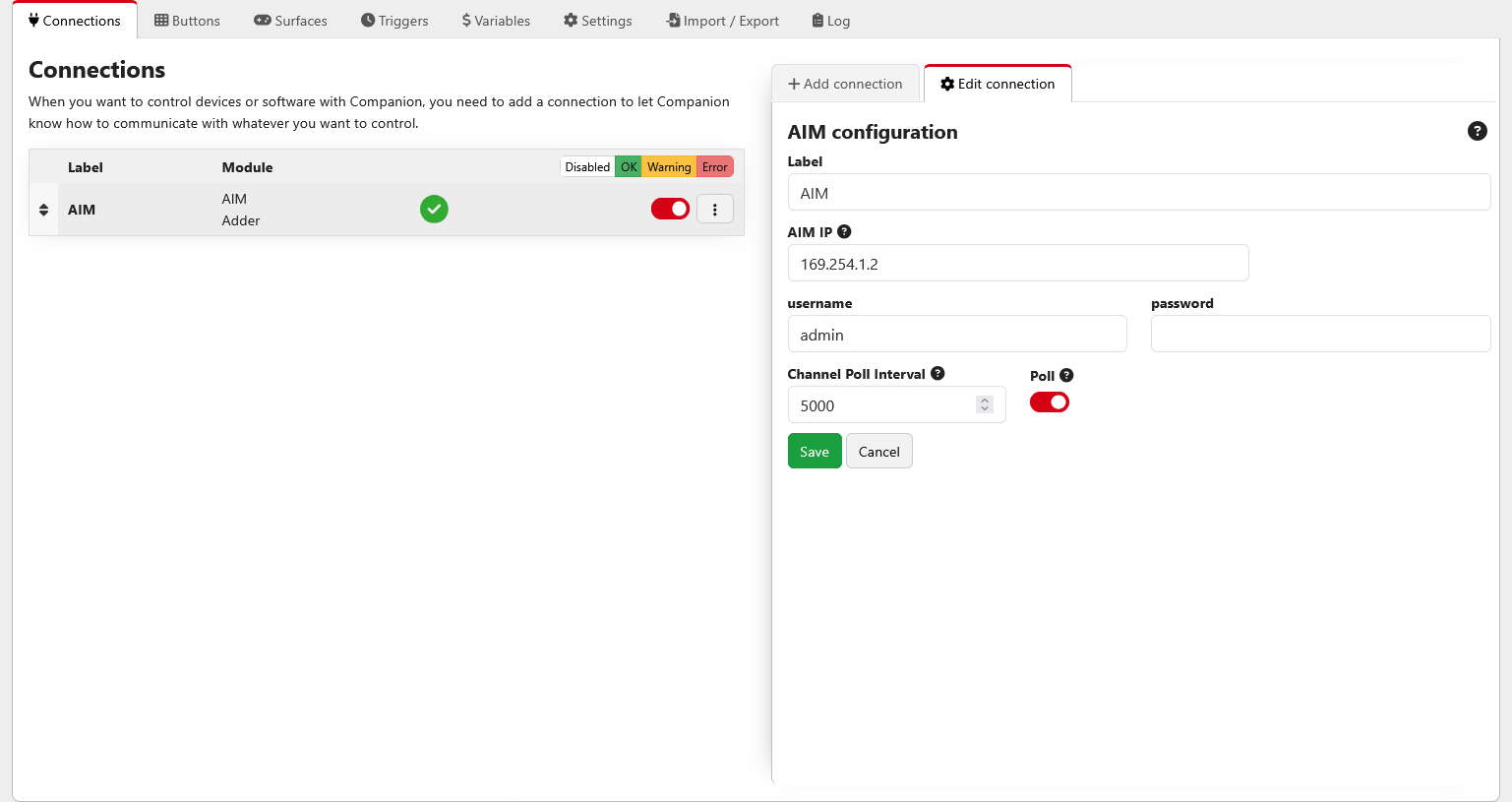Image resolution: width=1512 pixels, height=802 pixels.
Task: Click the Channel Poll Interval help icon
Action: 937,374
